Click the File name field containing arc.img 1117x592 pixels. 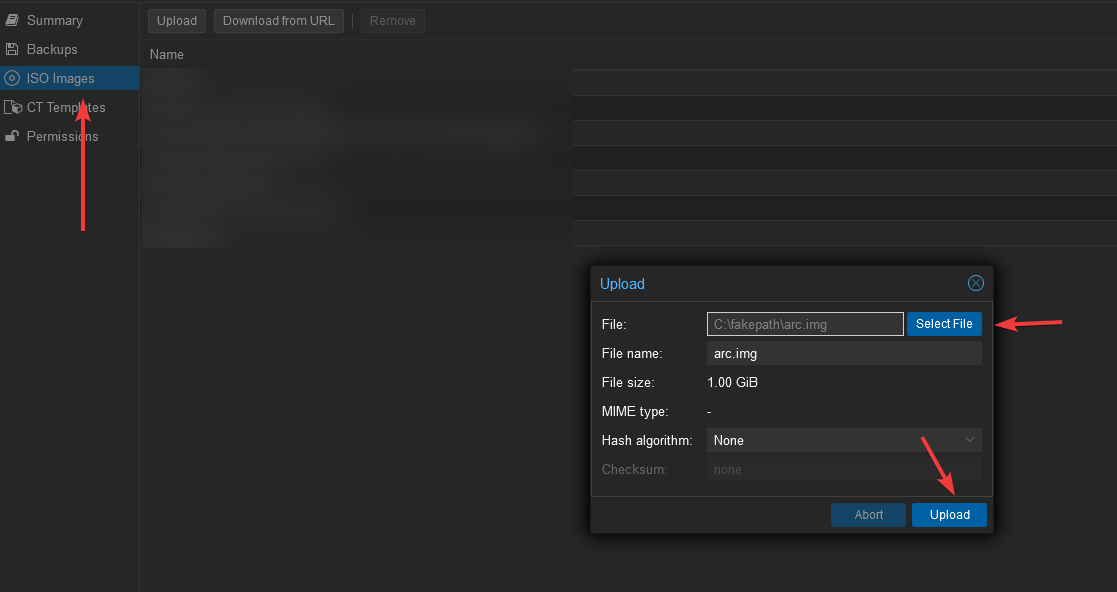point(844,353)
